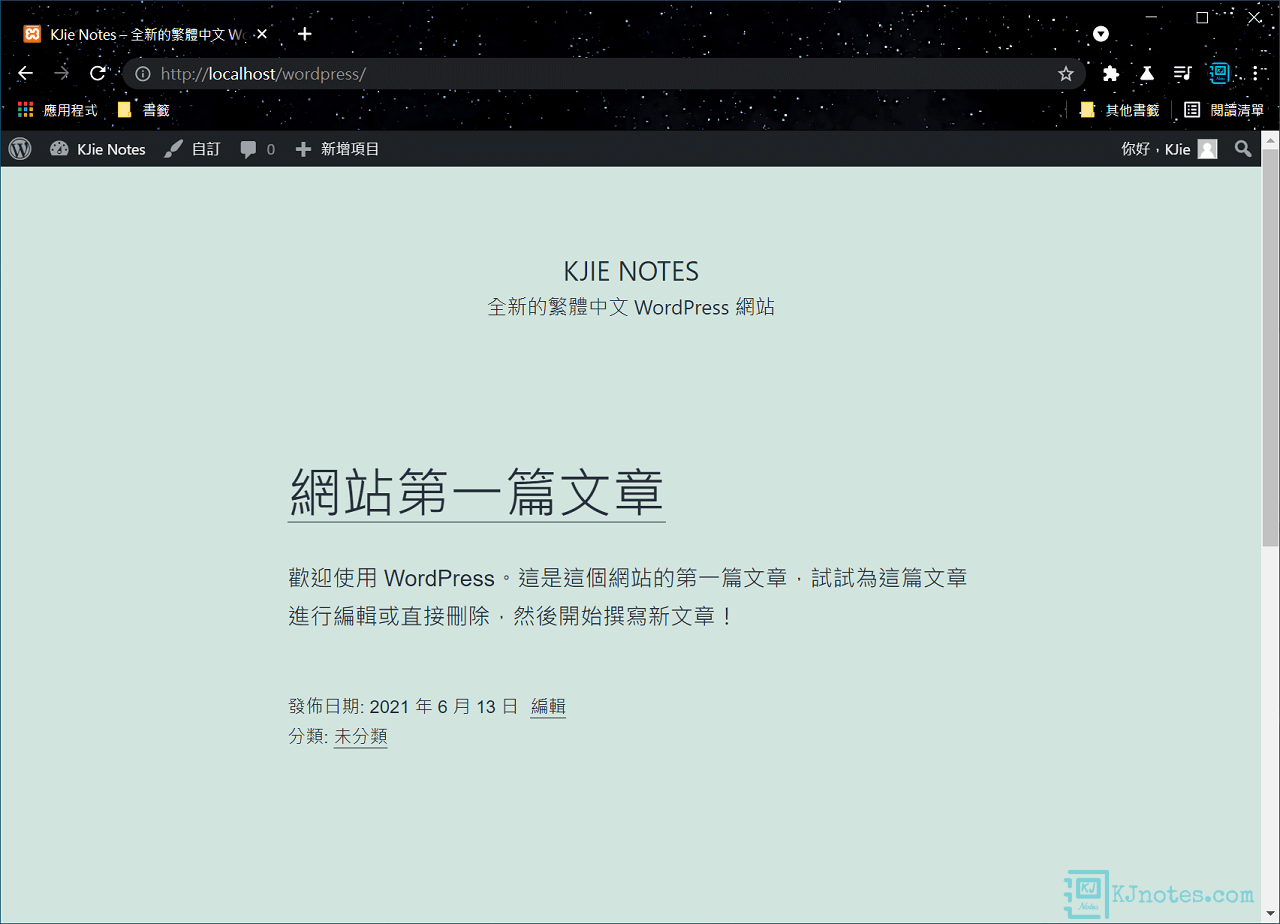Open the apps grid shortcut
The image size is (1280, 924).
coord(57,110)
